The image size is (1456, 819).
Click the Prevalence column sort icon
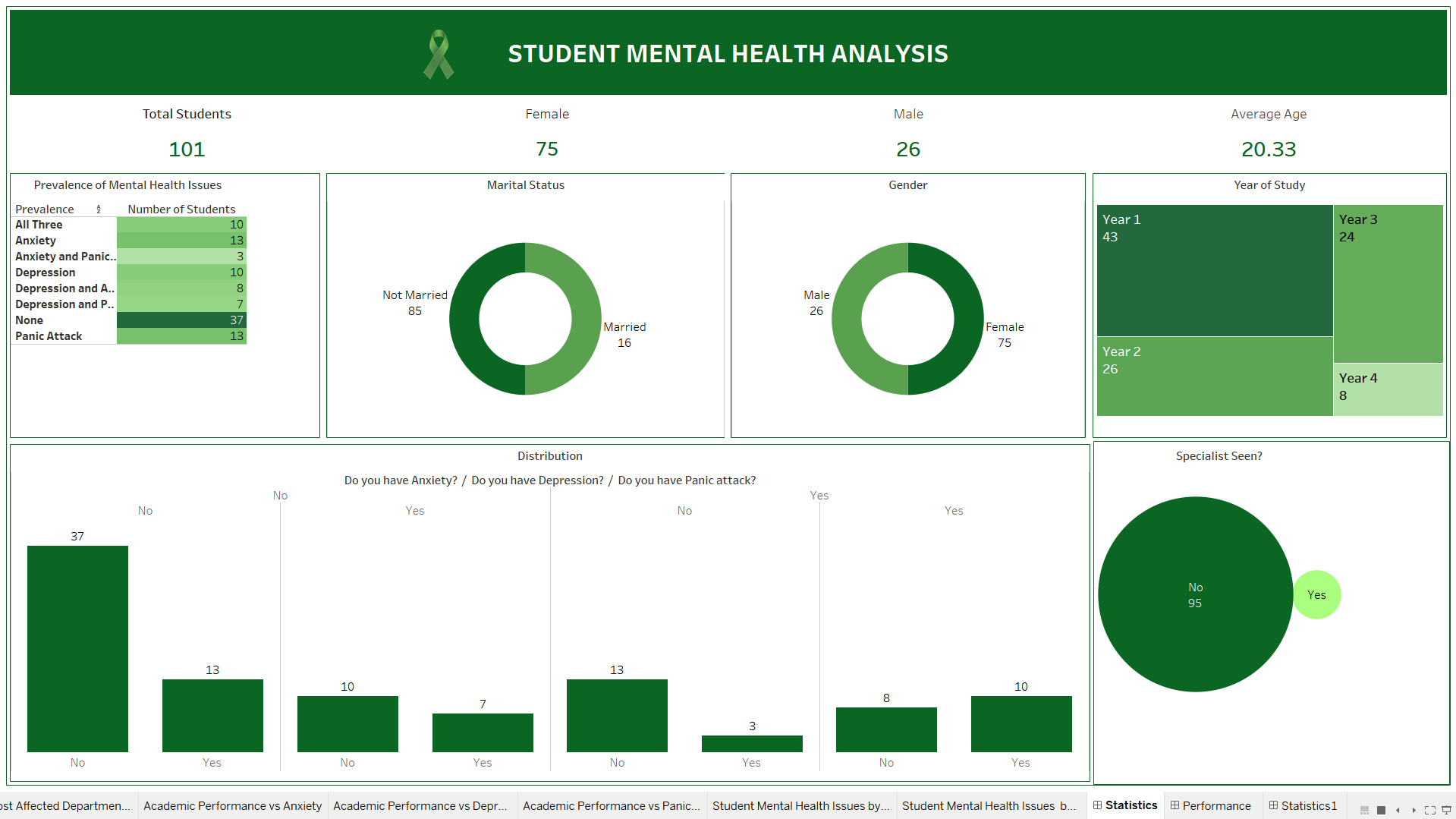pyautogui.click(x=99, y=209)
